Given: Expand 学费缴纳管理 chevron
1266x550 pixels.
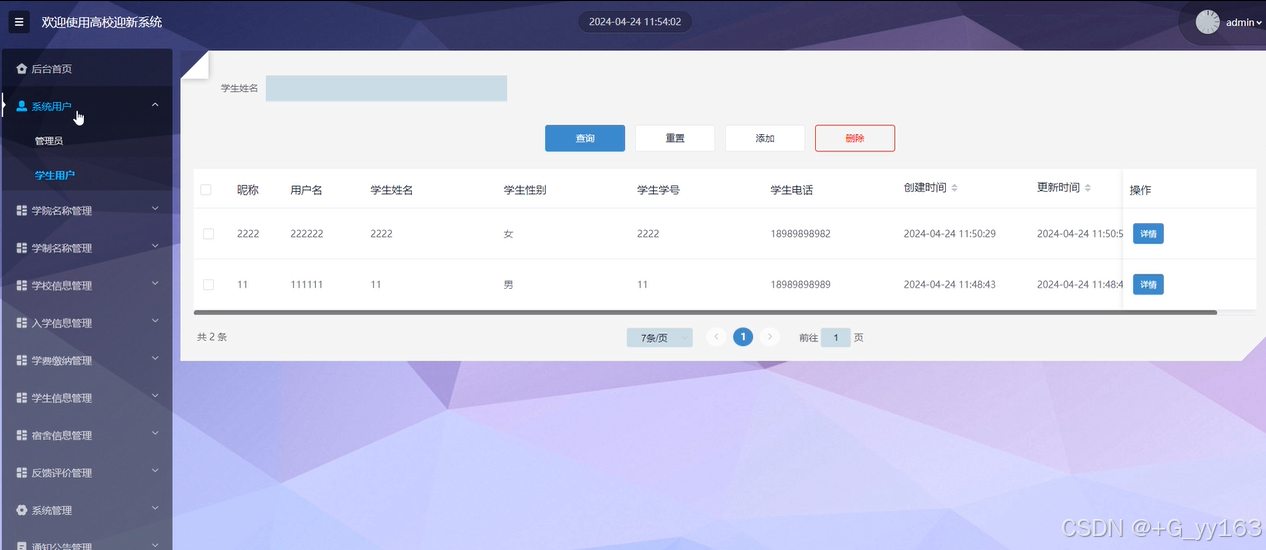Looking at the screenshot, I should coord(155,359).
